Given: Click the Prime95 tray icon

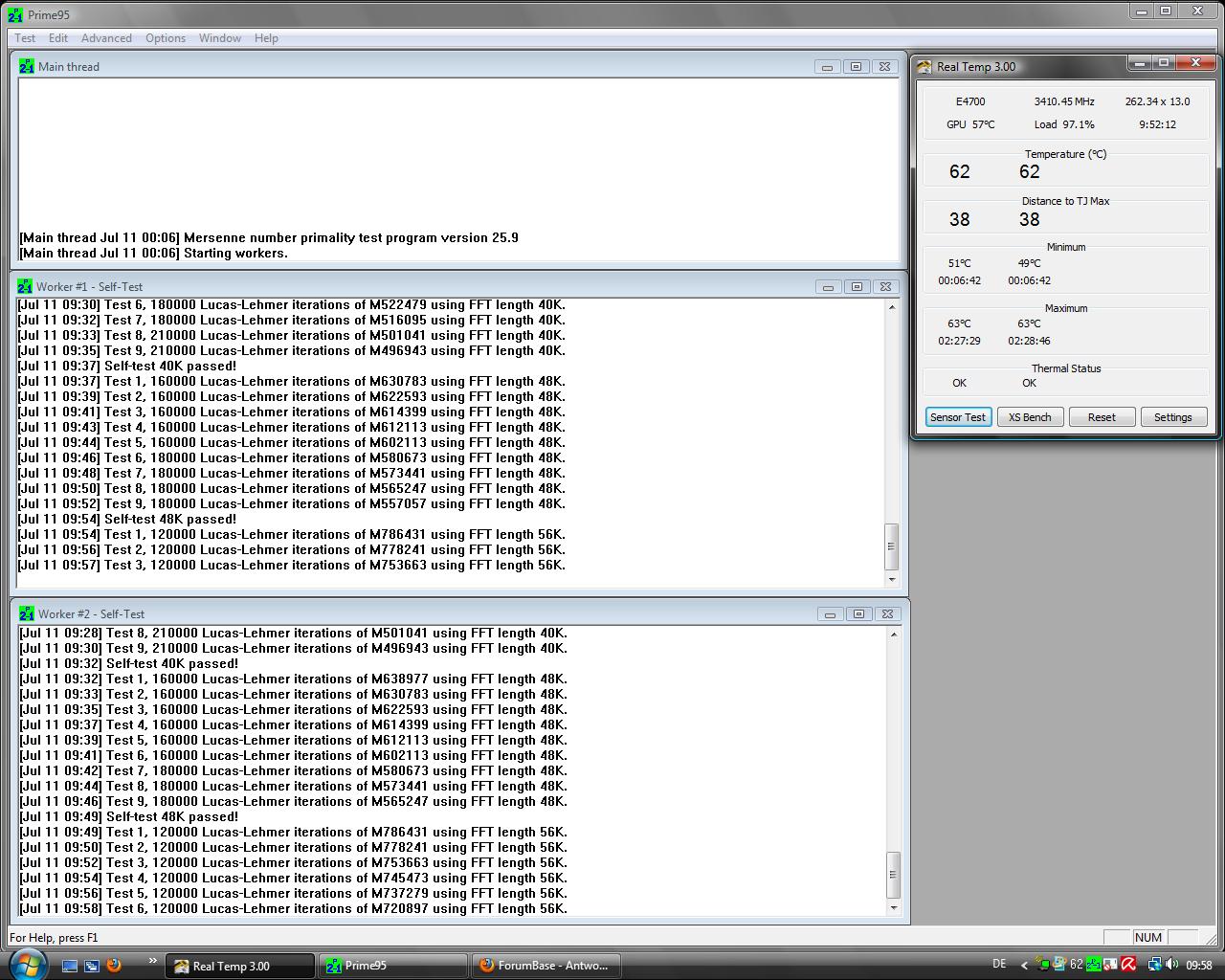Looking at the screenshot, I should coord(1093,965).
